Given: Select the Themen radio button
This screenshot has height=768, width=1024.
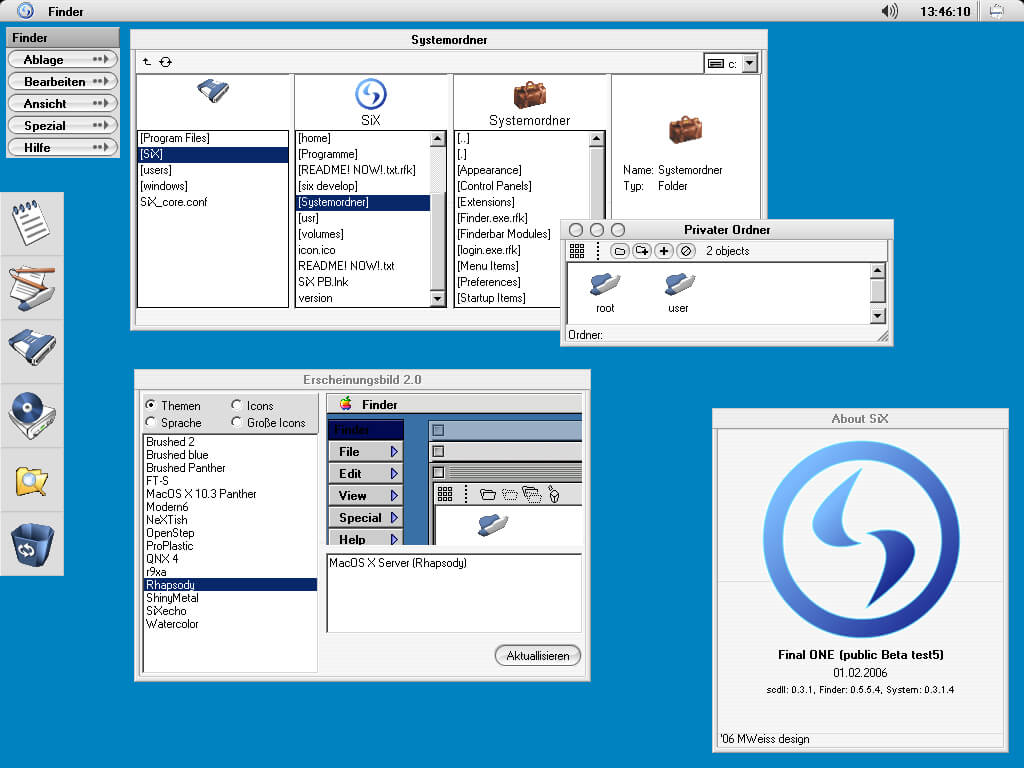Looking at the screenshot, I should tap(151, 405).
